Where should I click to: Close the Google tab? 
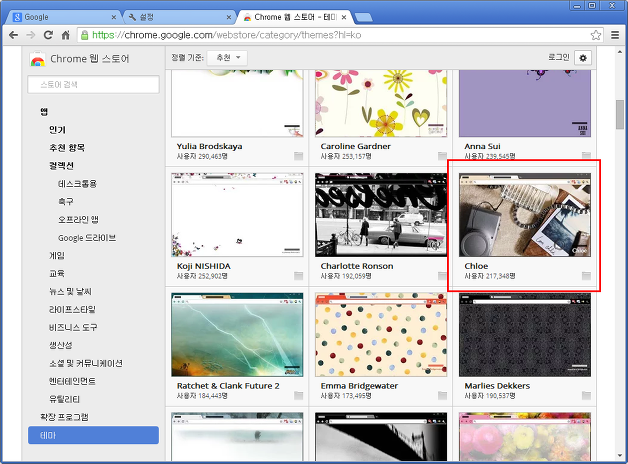tap(114, 17)
